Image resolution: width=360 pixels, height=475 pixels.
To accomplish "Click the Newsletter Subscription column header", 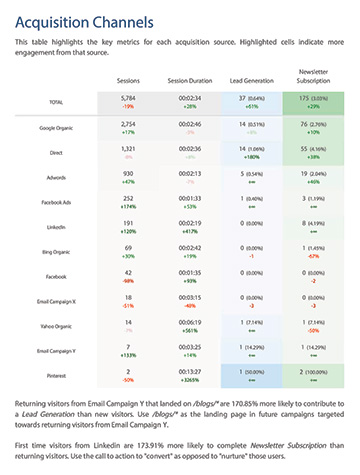I will 313,76.
